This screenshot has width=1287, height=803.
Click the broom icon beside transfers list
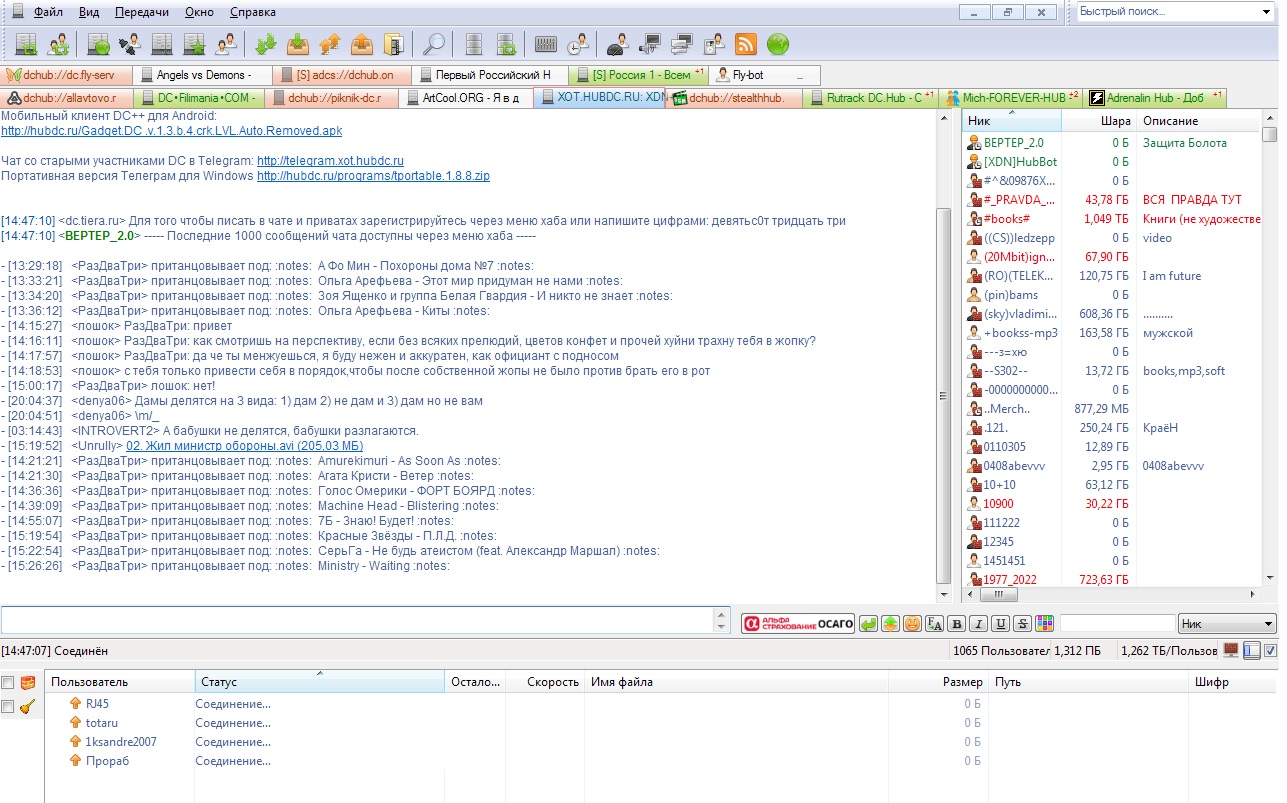(28, 707)
